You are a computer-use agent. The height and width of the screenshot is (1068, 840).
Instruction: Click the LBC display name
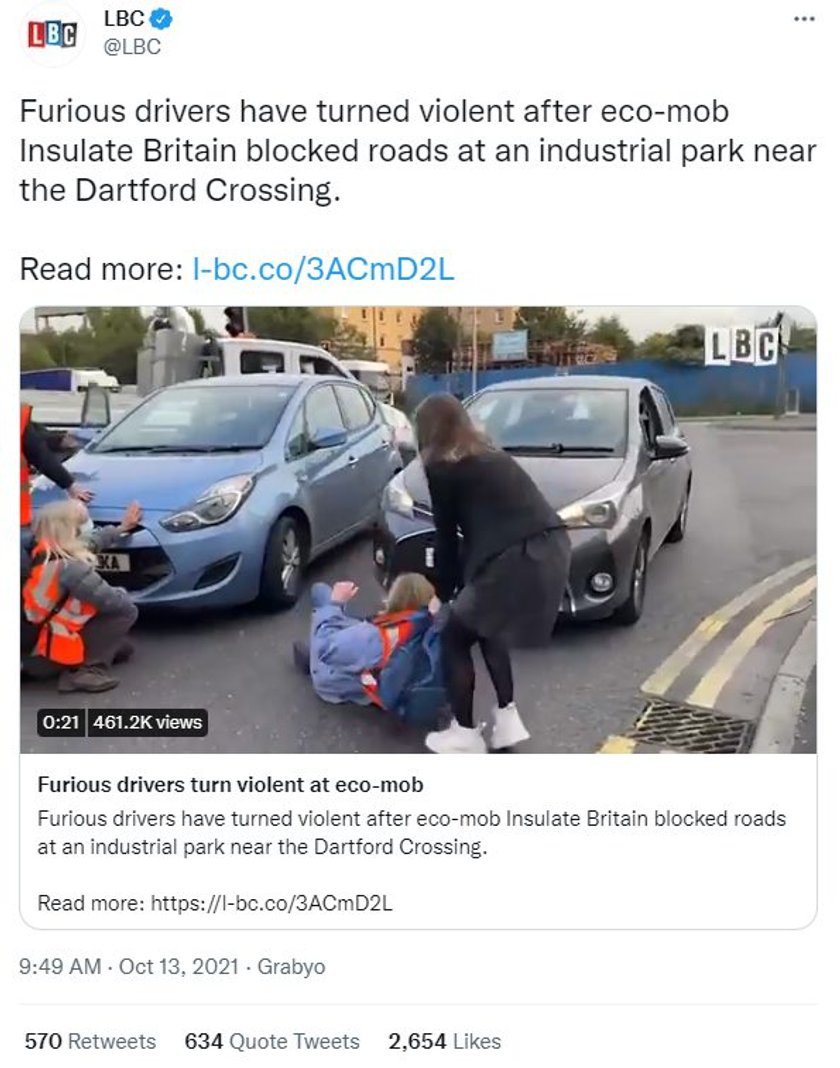tap(123, 19)
